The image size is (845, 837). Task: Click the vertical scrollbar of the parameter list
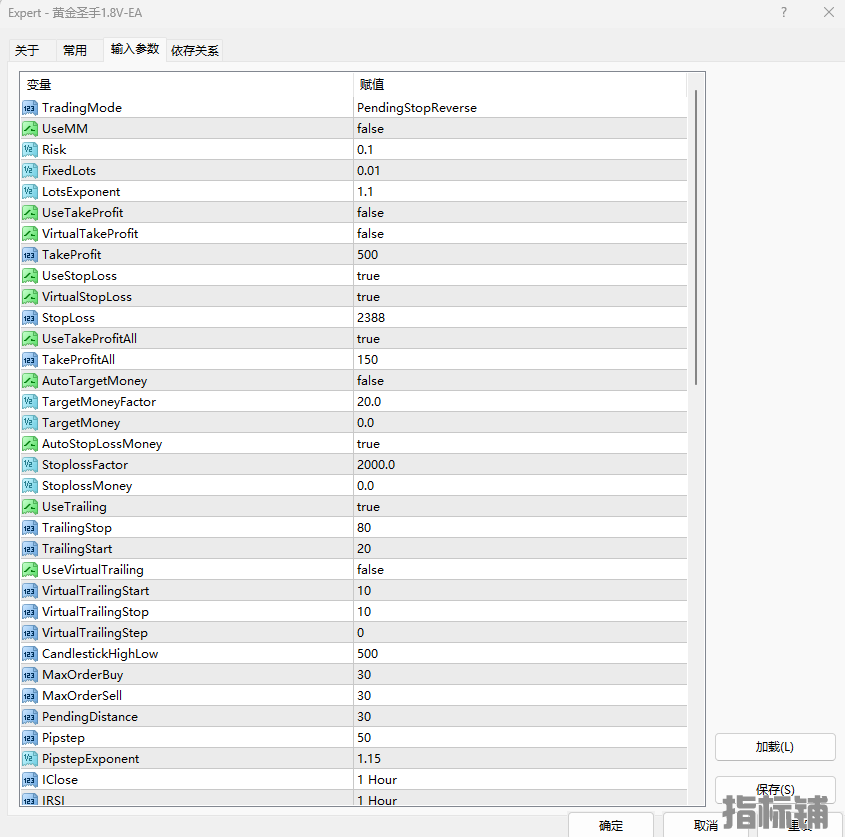coord(696,237)
